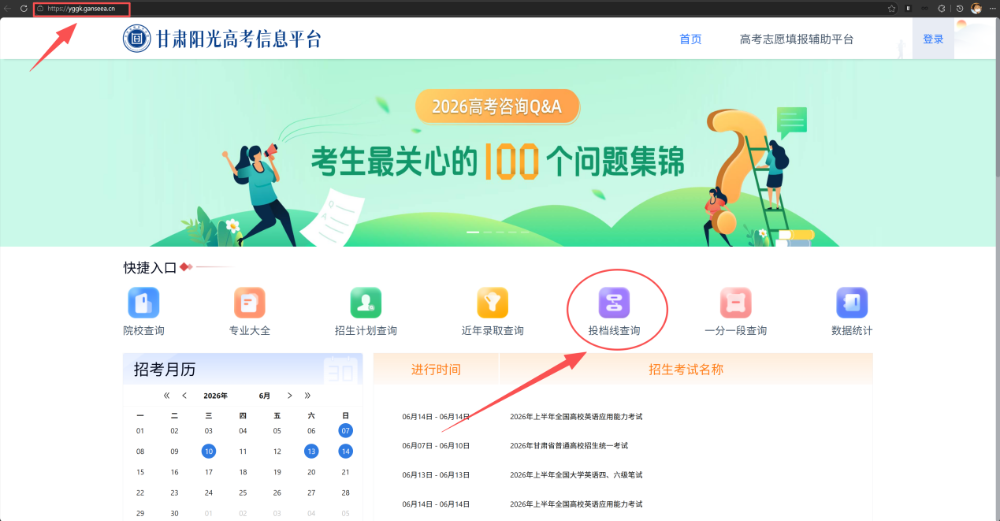Viewport: 1000px width, 521px height.
Task: Open the browser extension icon beside the history icon
Action: point(941,8)
